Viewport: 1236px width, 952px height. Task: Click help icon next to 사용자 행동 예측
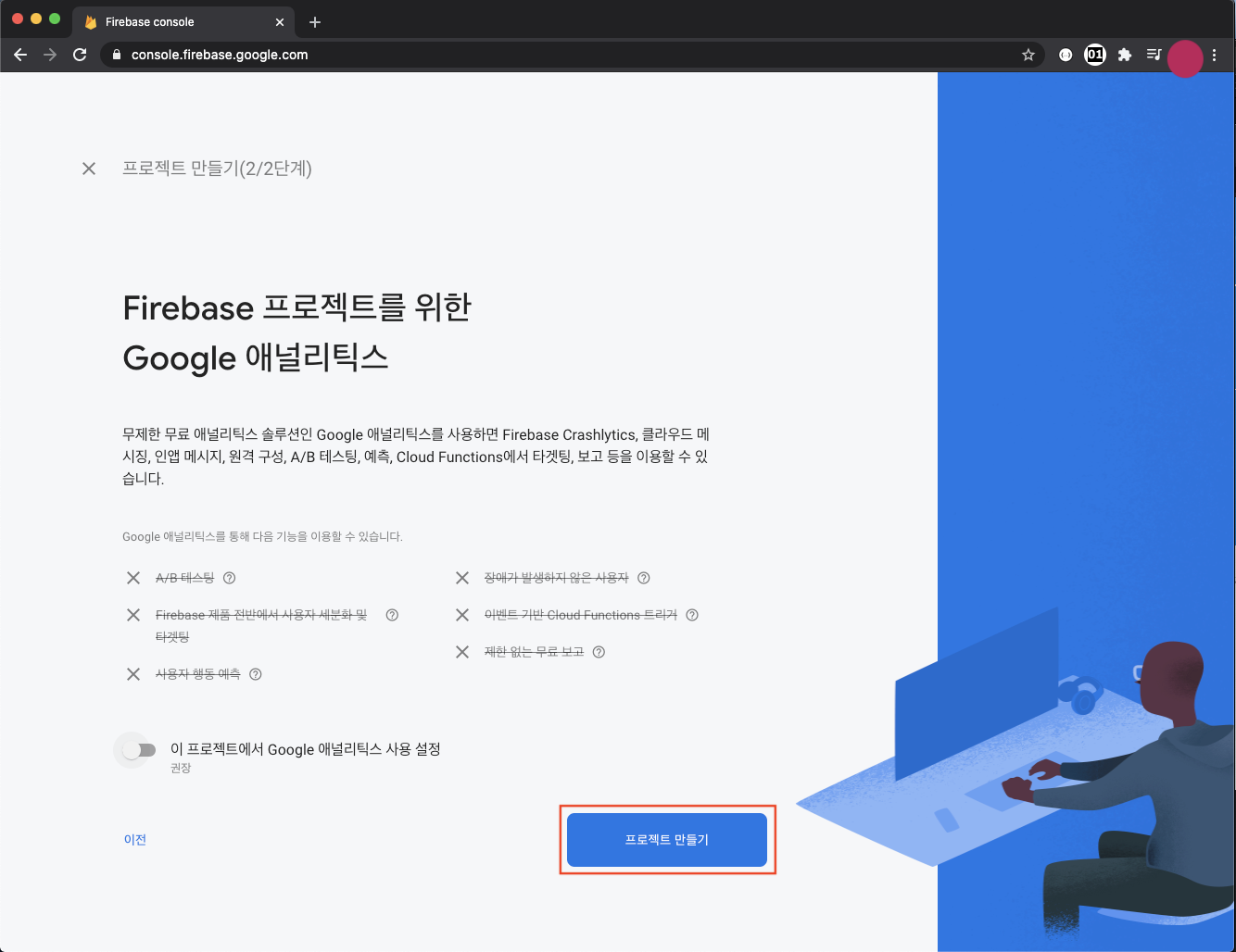pos(256,674)
